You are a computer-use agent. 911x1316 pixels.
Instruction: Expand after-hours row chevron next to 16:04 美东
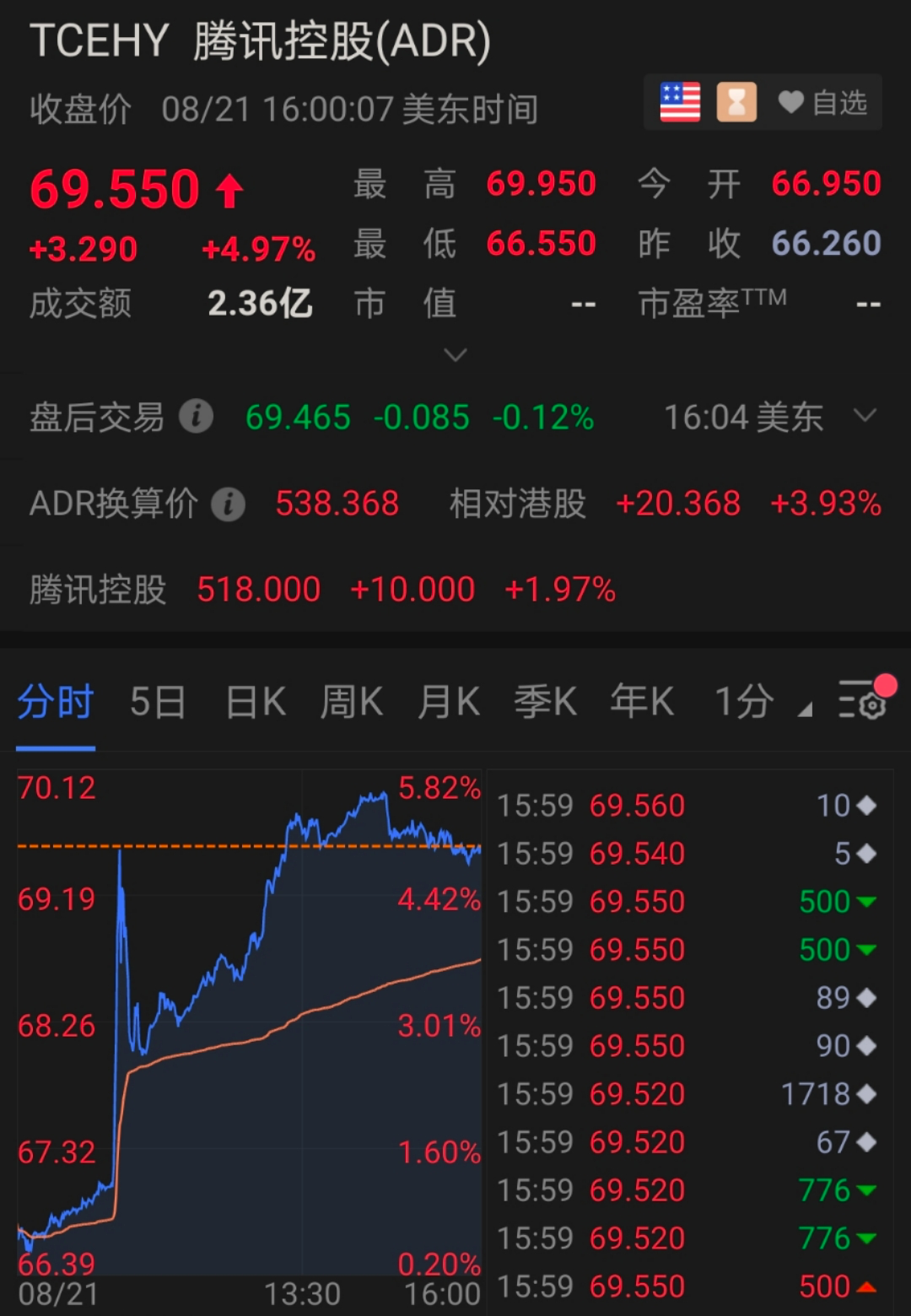pyautogui.click(x=865, y=415)
